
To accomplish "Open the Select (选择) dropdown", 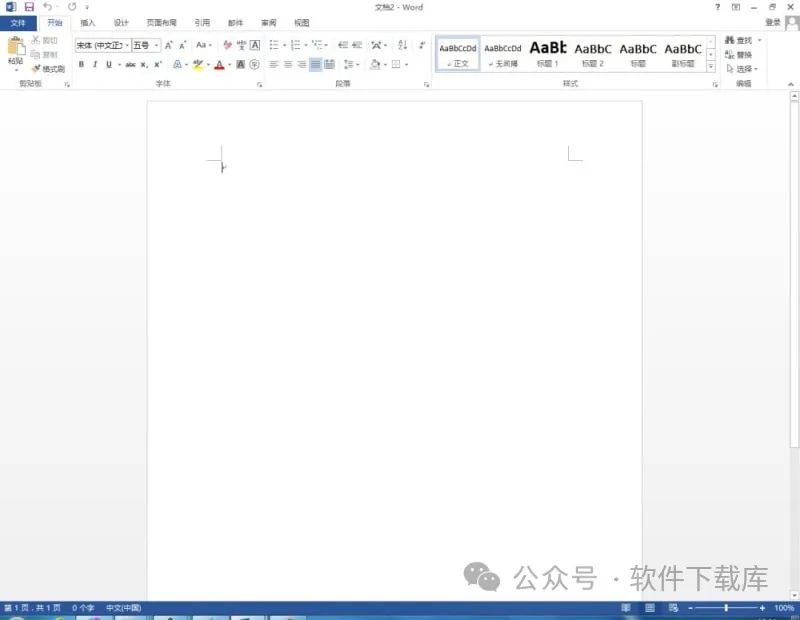I will coord(742,68).
